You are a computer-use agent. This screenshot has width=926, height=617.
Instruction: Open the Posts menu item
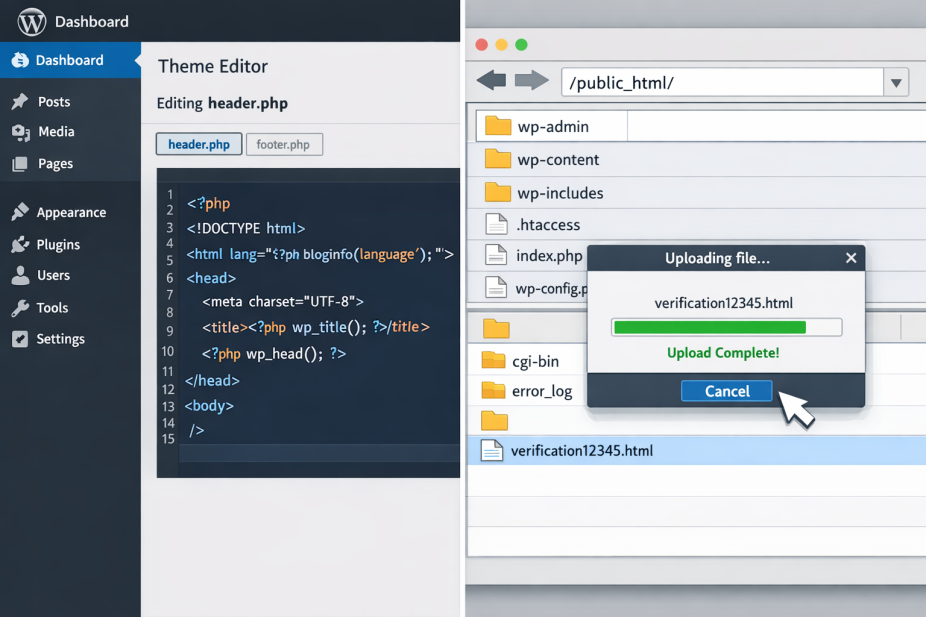(x=54, y=102)
